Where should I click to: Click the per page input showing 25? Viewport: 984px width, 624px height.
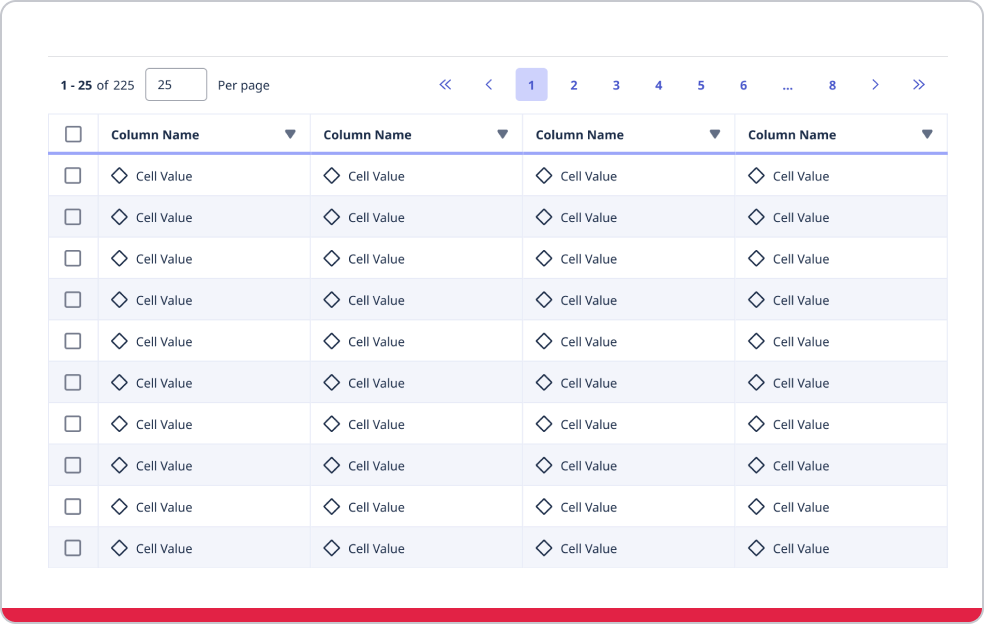(x=176, y=85)
